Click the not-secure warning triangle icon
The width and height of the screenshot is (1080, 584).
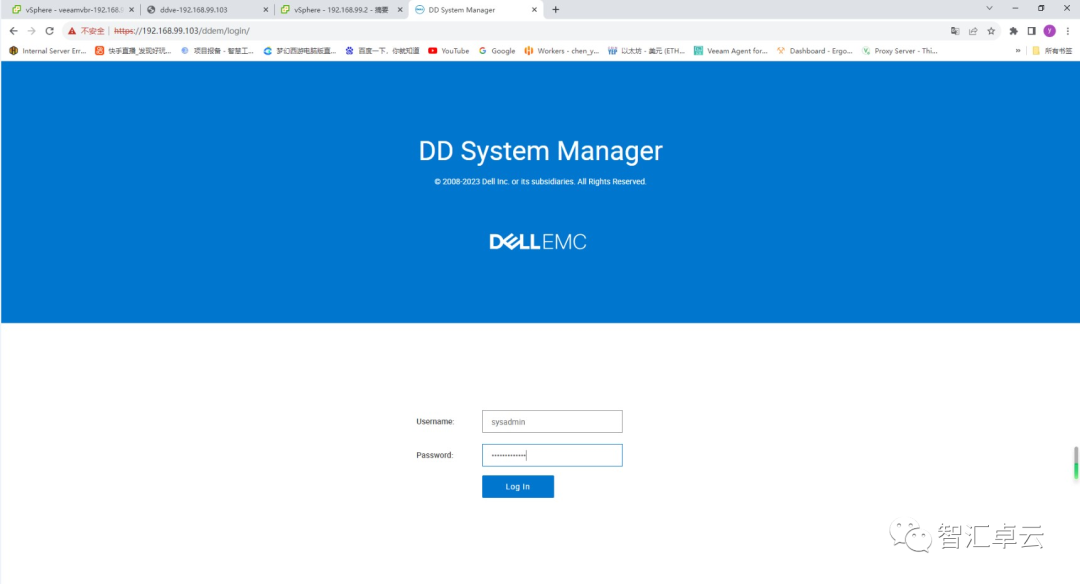(x=72, y=31)
